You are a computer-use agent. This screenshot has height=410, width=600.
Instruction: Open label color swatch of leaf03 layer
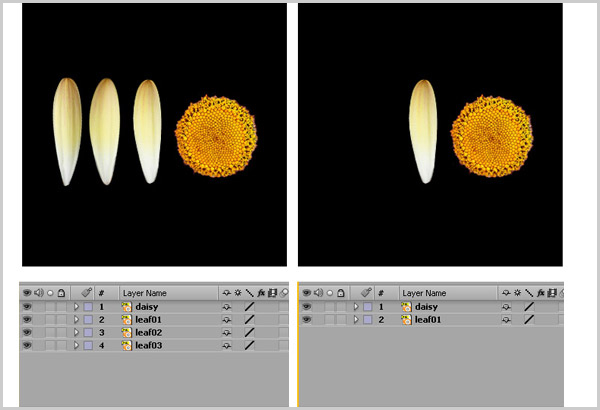pyautogui.click(x=88, y=345)
